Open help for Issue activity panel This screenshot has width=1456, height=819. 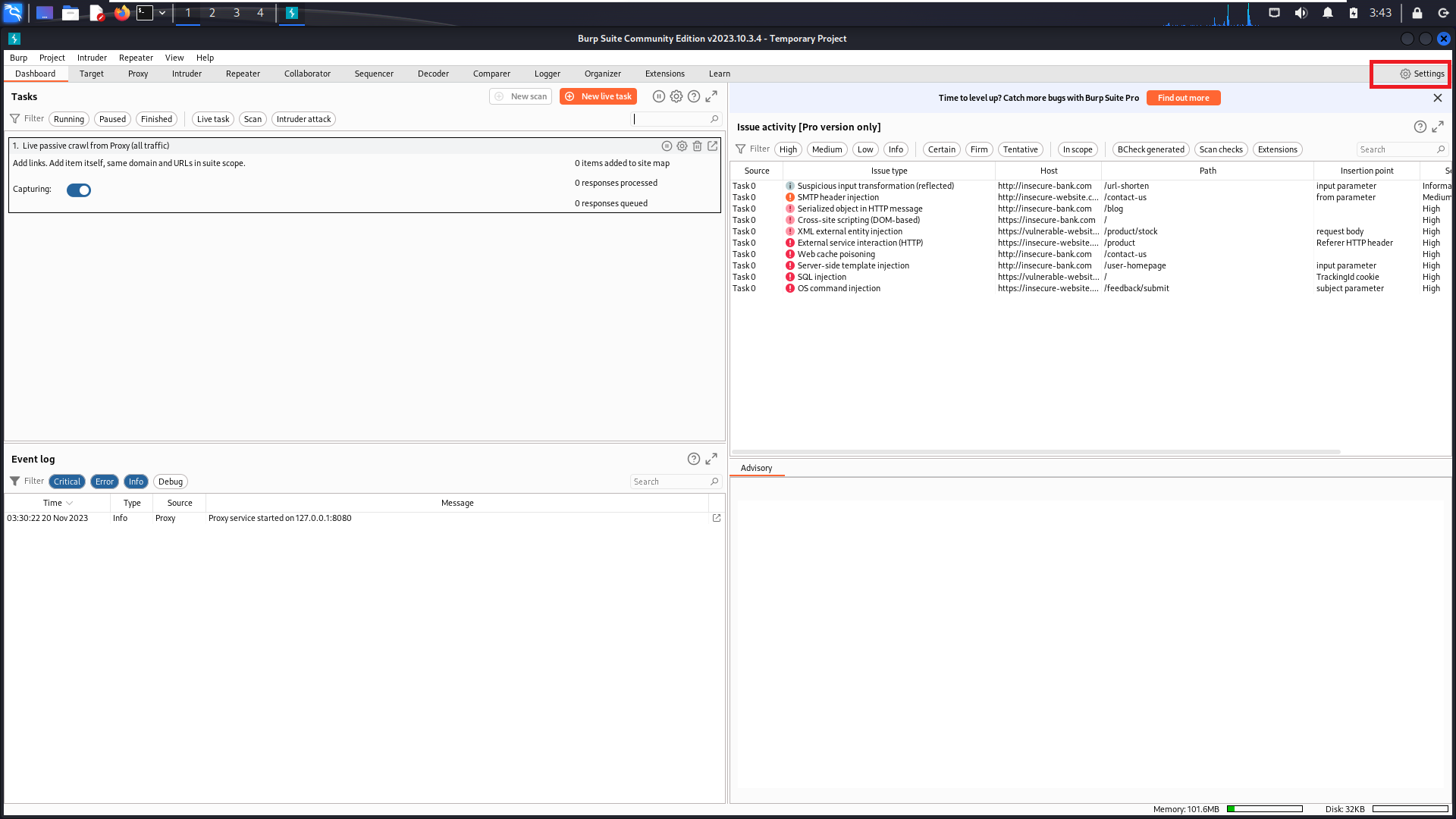pyautogui.click(x=1420, y=127)
